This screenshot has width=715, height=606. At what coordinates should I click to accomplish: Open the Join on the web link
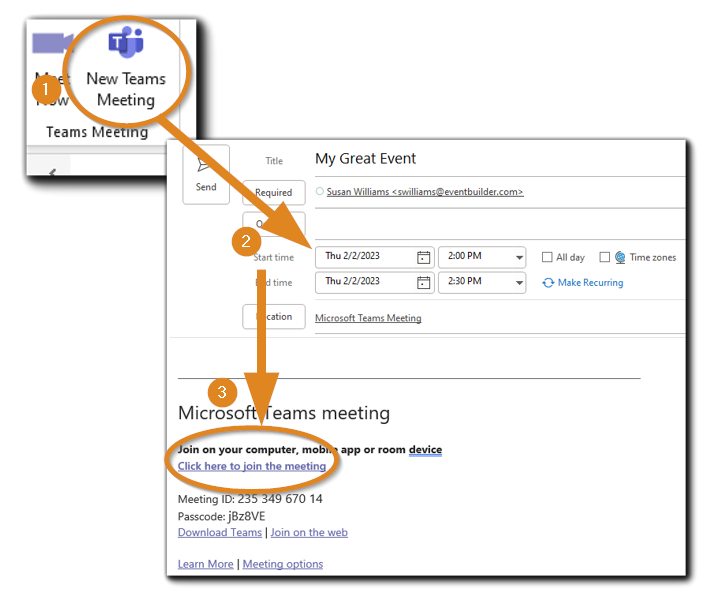(309, 533)
